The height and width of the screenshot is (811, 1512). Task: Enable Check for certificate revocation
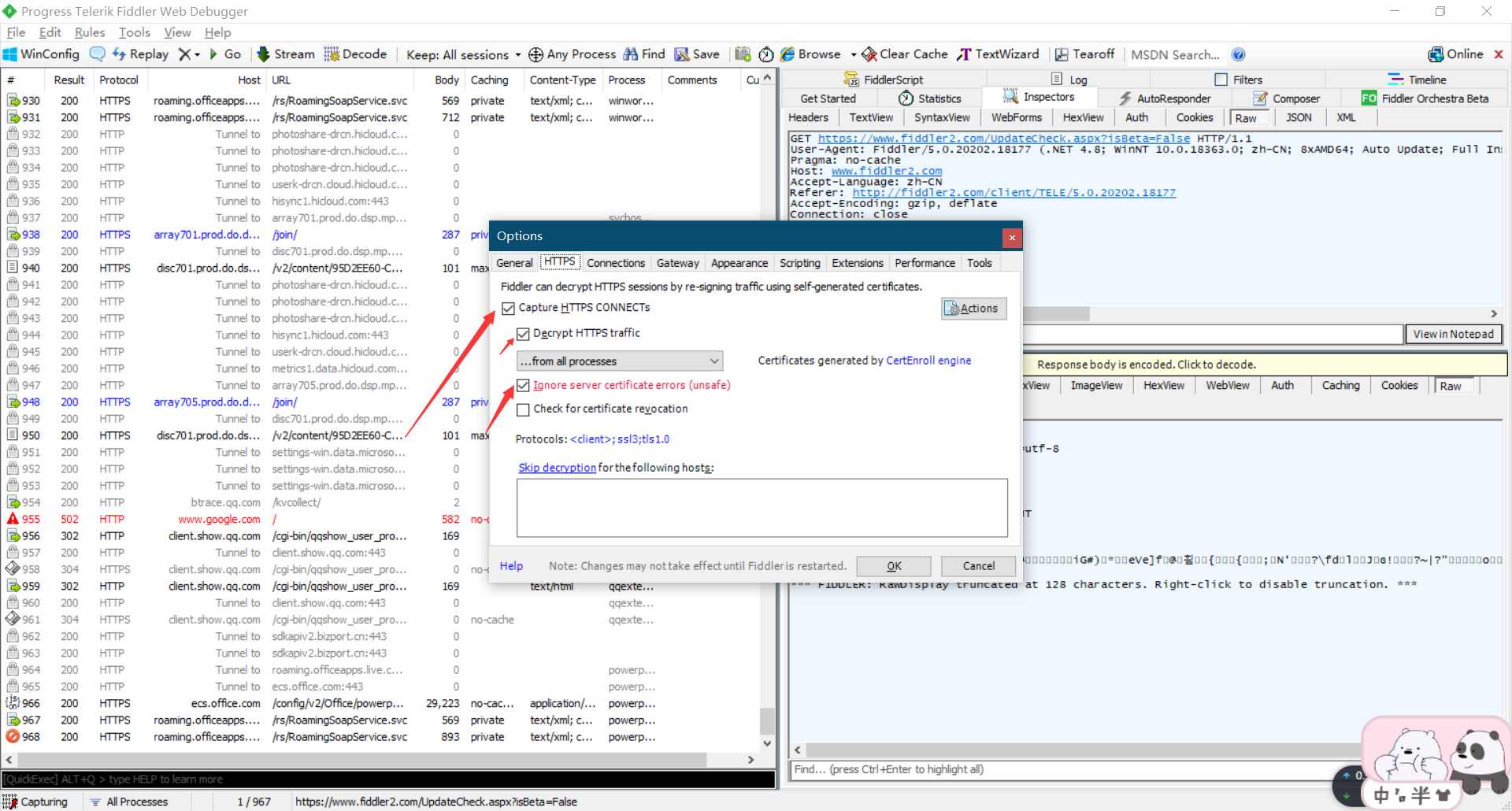pyautogui.click(x=524, y=409)
